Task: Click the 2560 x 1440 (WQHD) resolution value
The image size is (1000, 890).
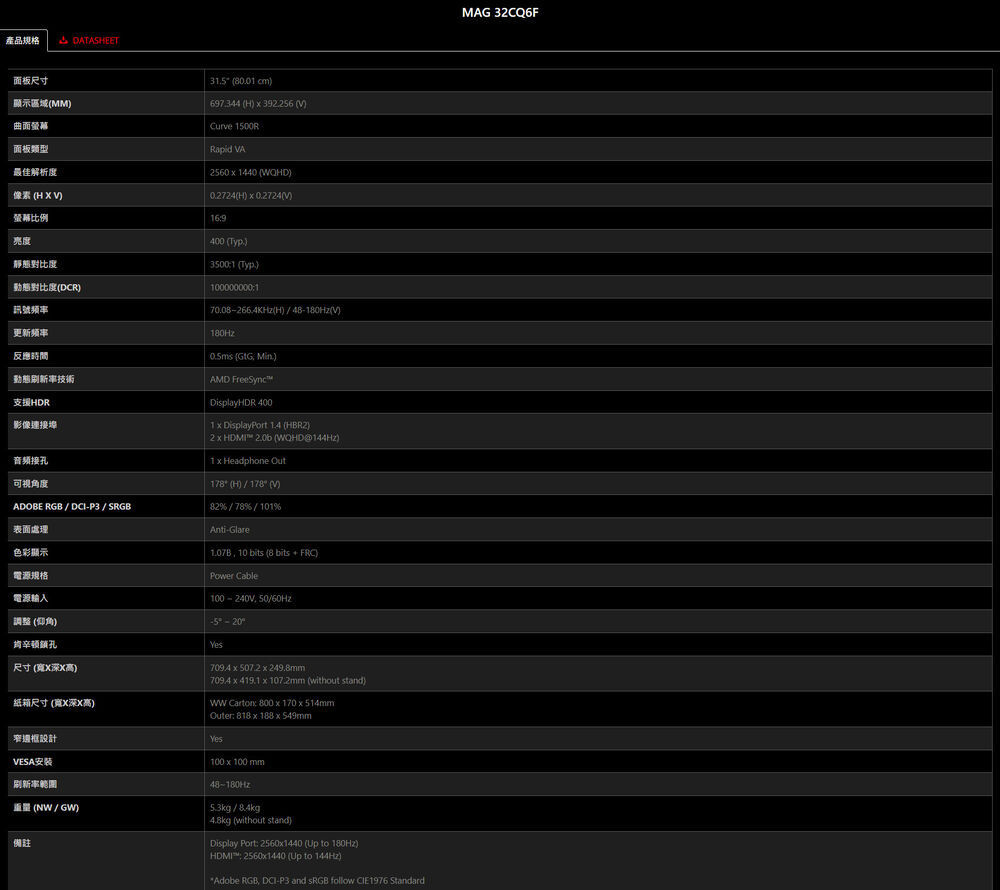Action: coord(251,172)
